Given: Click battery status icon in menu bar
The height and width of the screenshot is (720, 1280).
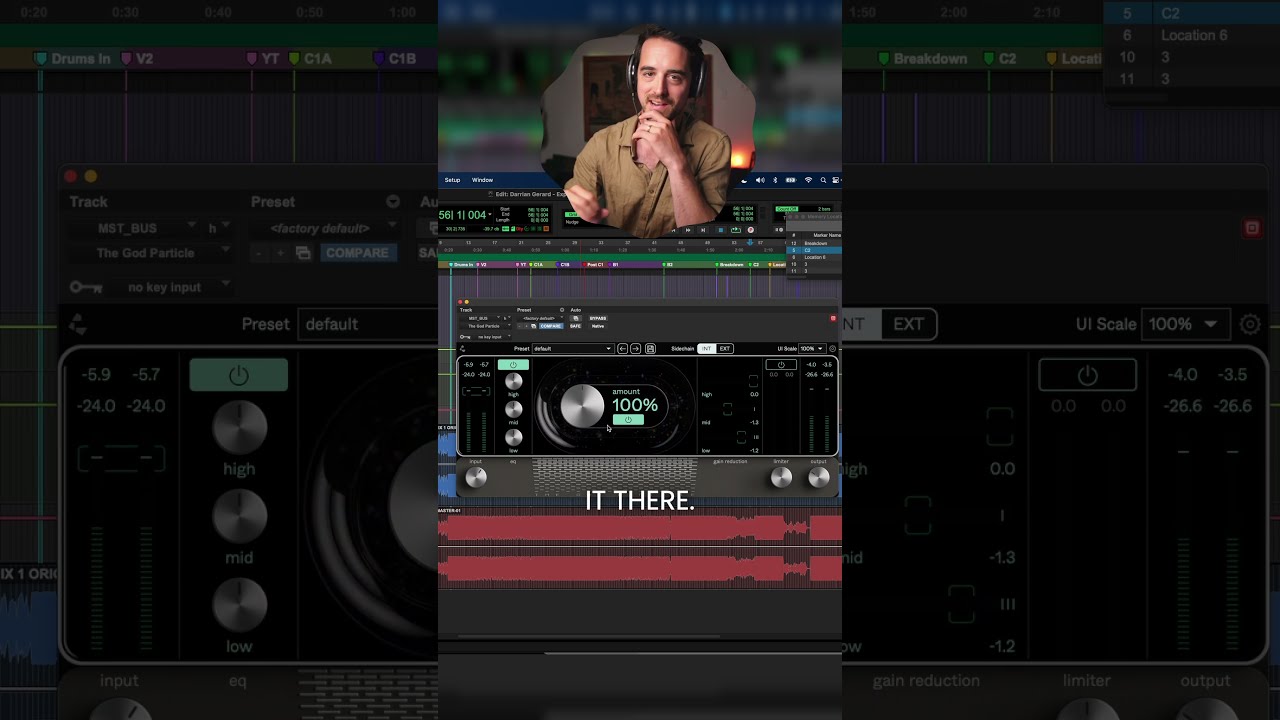Looking at the screenshot, I should tap(791, 180).
